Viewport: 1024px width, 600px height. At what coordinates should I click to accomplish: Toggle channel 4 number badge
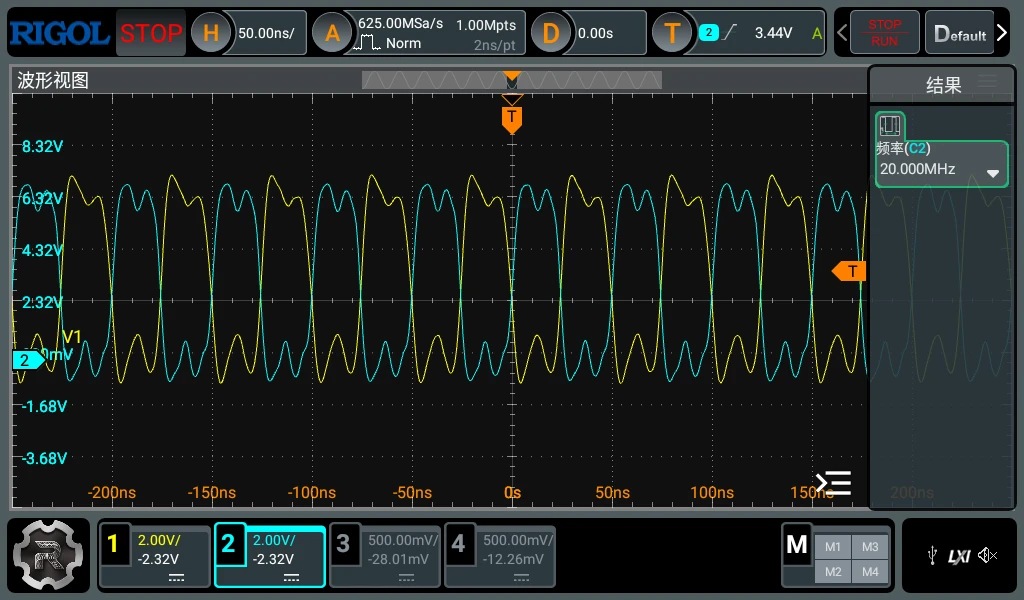(x=458, y=544)
